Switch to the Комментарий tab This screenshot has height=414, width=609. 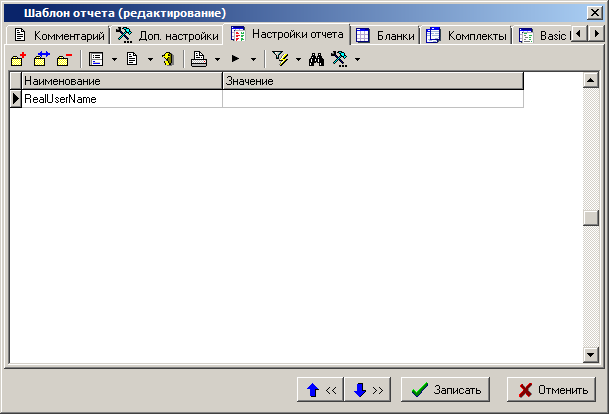click(x=59, y=35)
